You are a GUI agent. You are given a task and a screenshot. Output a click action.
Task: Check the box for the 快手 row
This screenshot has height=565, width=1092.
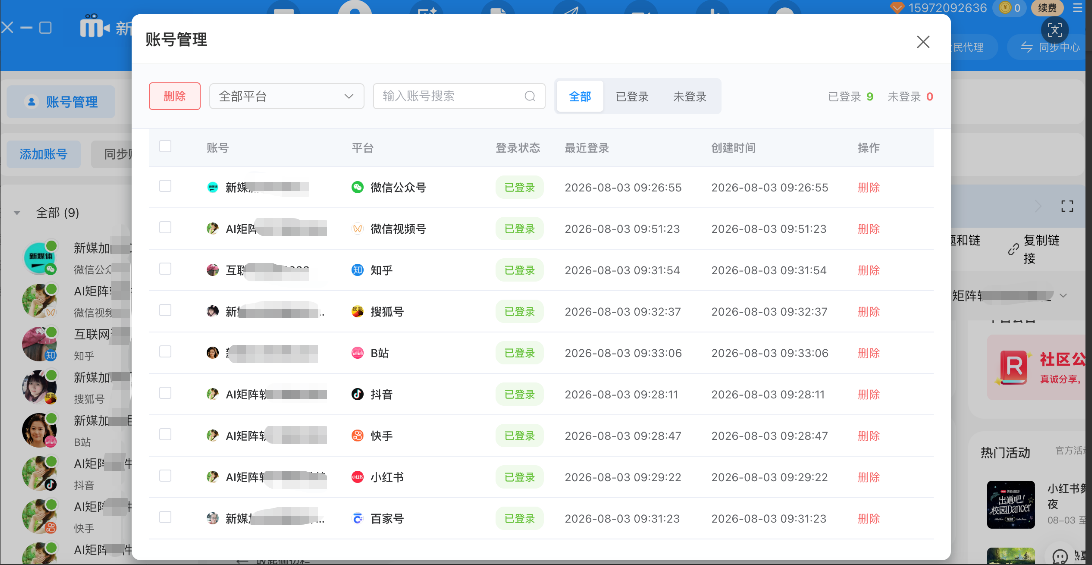pyautogui.click(x=165, y=434)
